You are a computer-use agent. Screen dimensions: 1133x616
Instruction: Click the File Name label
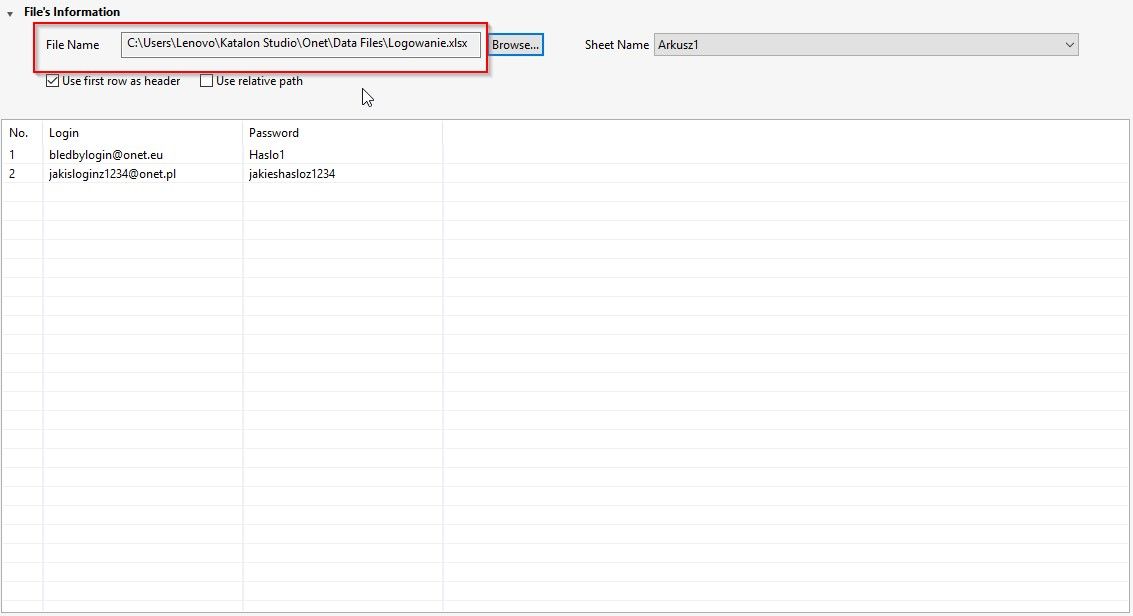[73, 45]
